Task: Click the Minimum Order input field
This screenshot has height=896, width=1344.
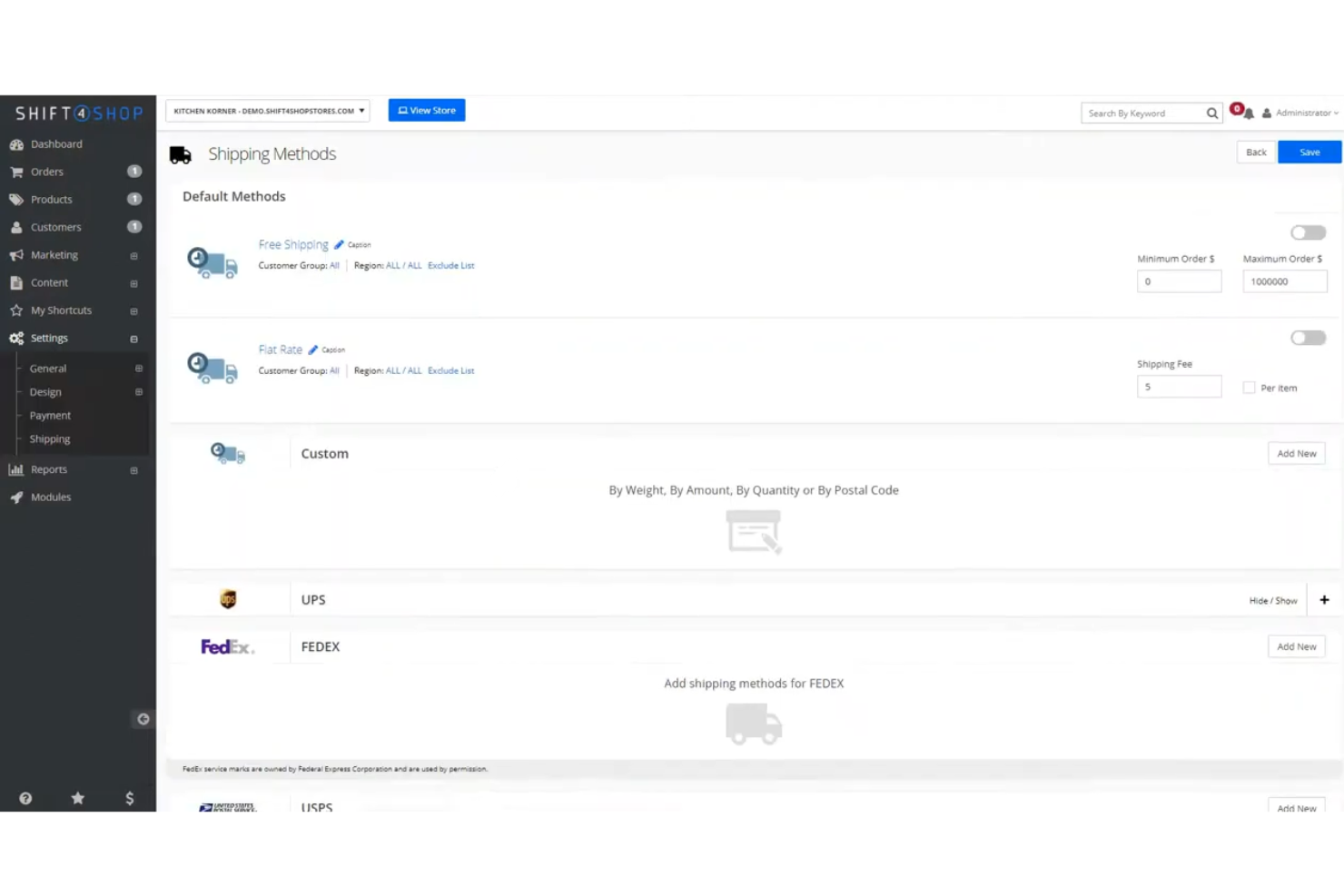Action: 1179,281
